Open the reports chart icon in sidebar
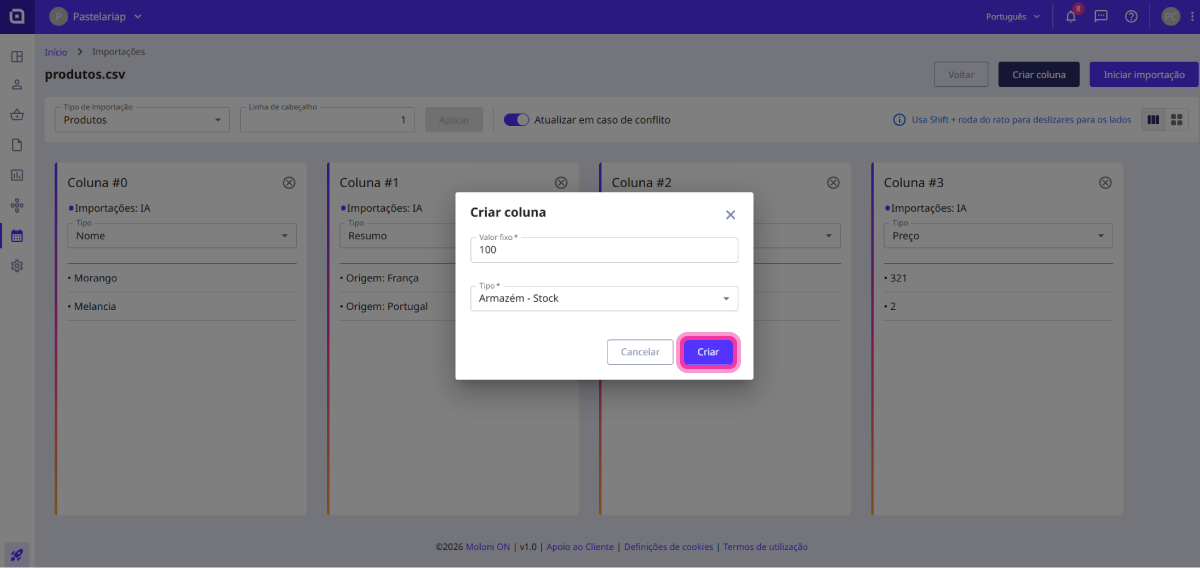The height and width of the screenshot is (568, 1200). (17, 175)
